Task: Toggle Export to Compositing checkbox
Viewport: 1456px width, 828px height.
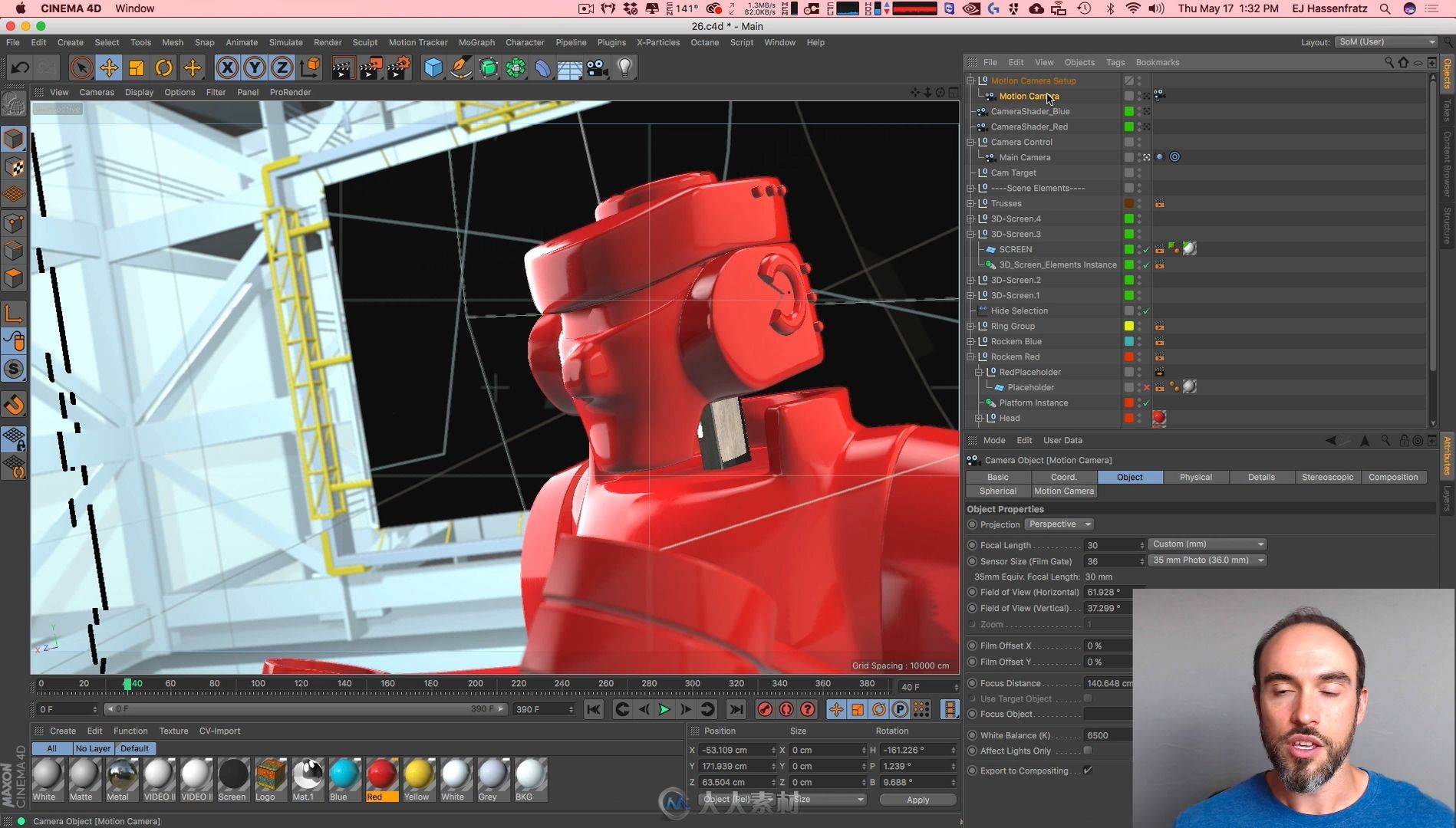Action: coord(1088,770)
